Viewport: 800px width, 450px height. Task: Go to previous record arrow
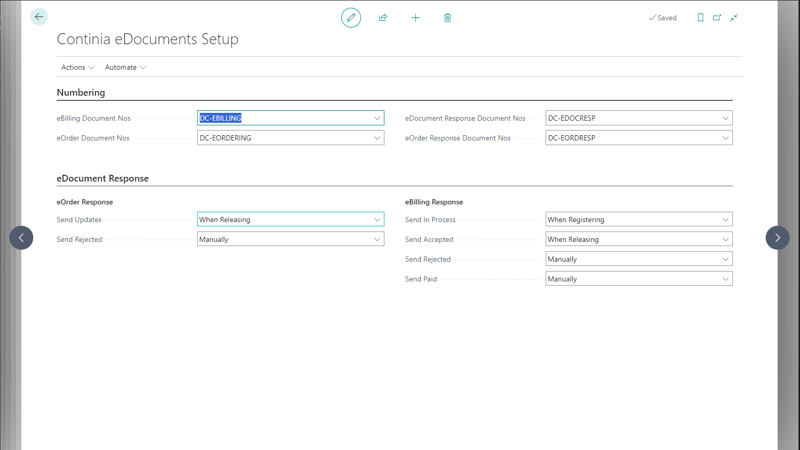(21, 238)
